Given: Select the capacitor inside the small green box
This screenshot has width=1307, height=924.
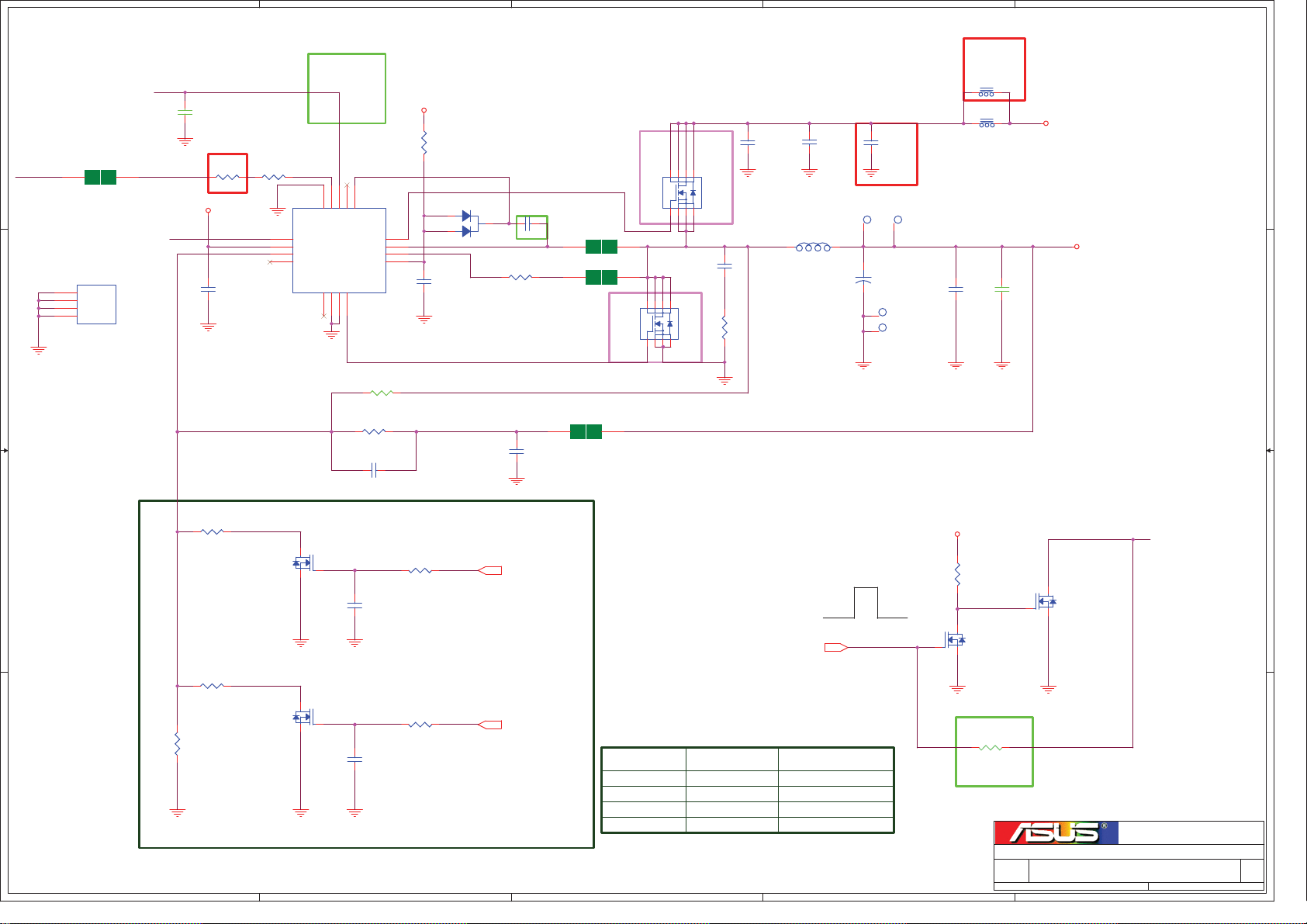Looking at the screenshot, I should [527, 224].
